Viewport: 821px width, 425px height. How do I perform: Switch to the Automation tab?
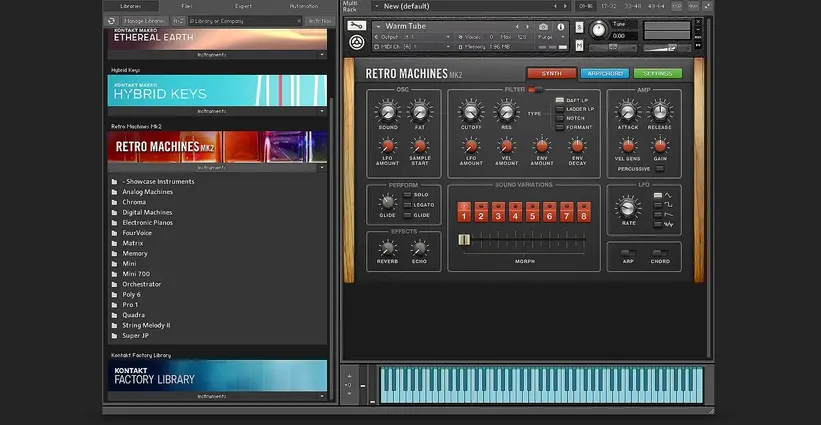pyautogui.click(x=304, y=6)
